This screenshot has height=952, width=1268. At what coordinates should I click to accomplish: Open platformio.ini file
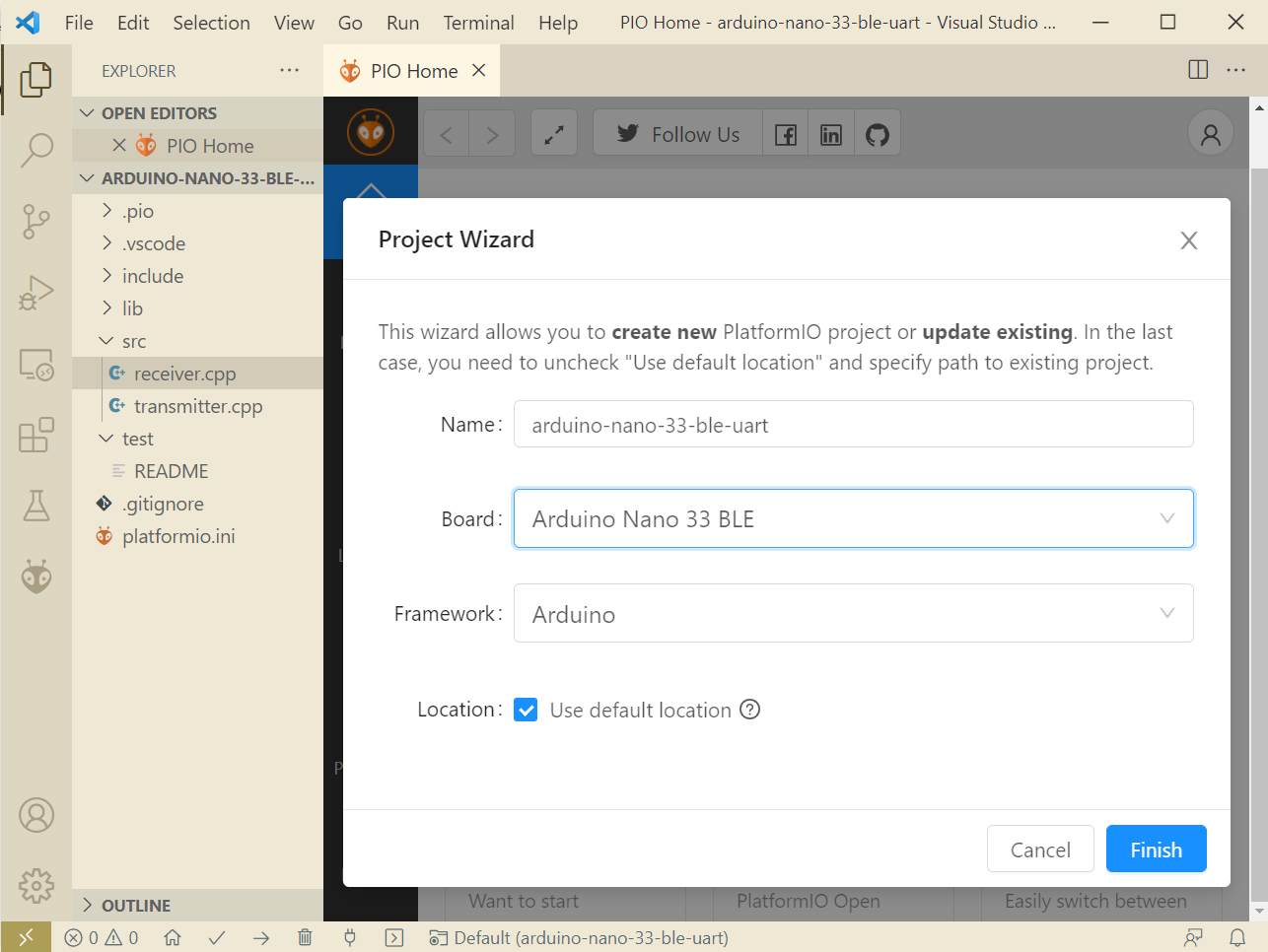coord(197,536)
